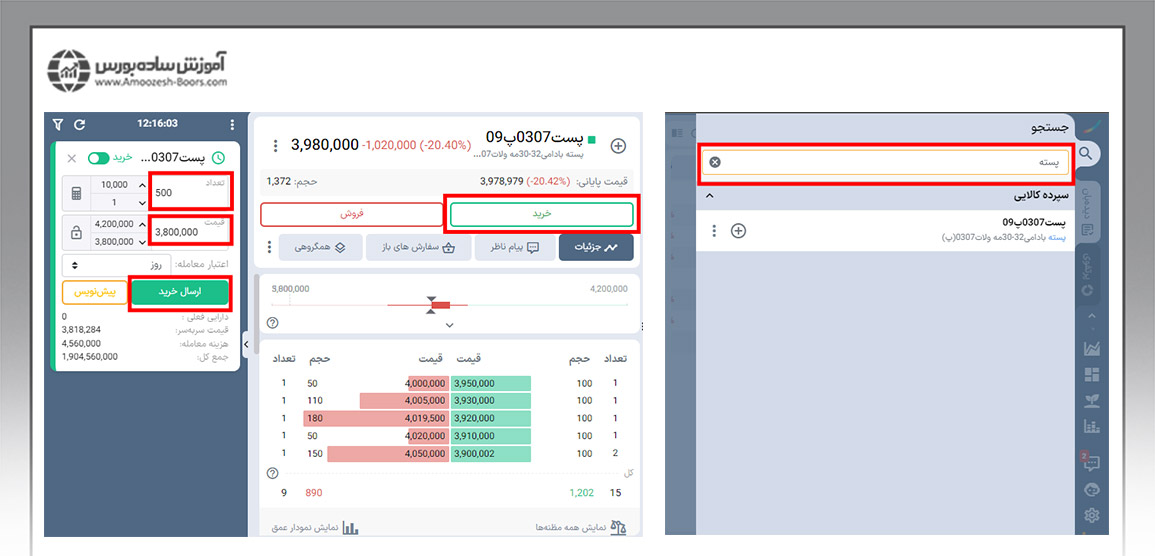Toggle the خرید buy/sell switch in order form
The height and width of the screenshot is (556, 1155).
click(x=98, y=158)
